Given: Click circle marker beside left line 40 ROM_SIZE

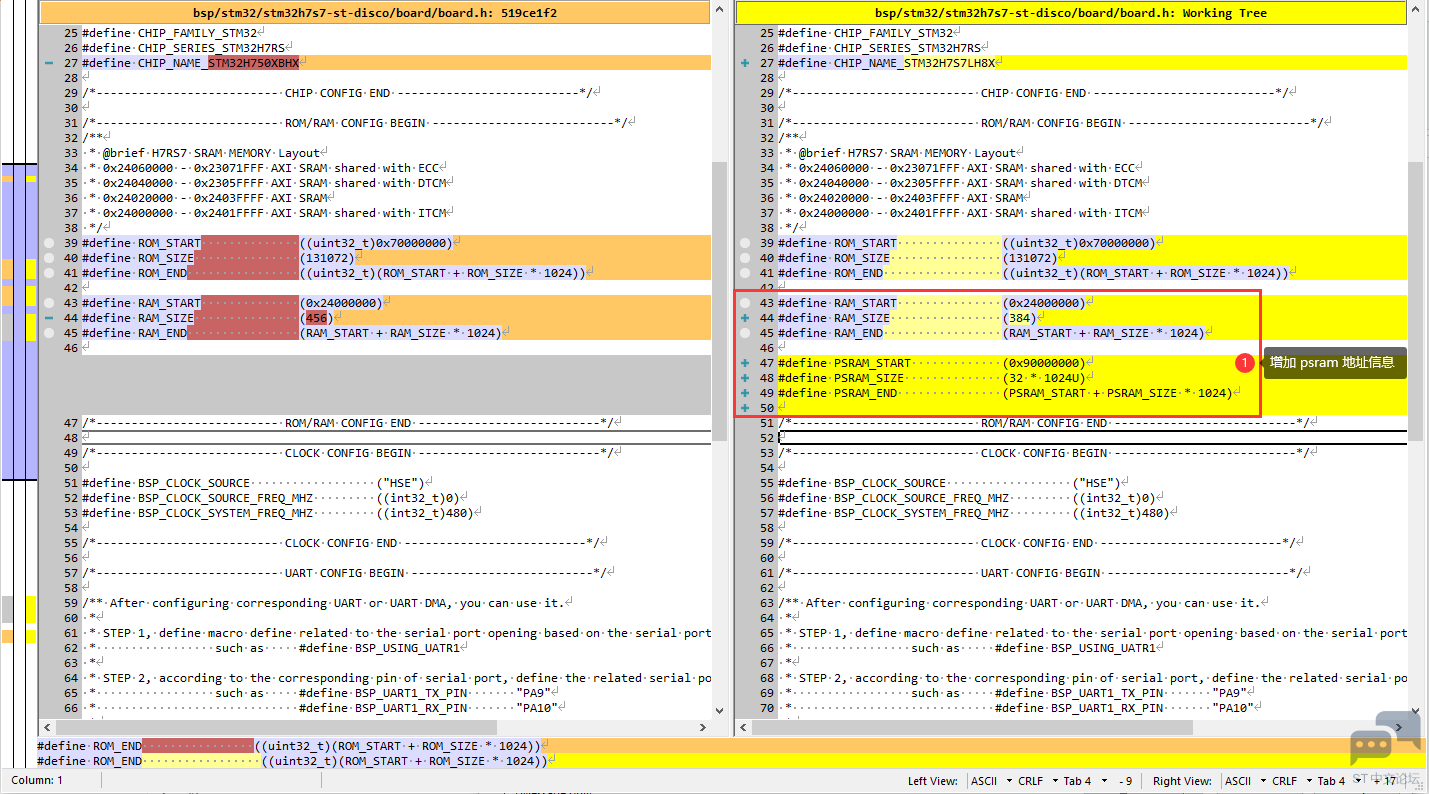Looking at the screenshot, I should click(48, 258).
